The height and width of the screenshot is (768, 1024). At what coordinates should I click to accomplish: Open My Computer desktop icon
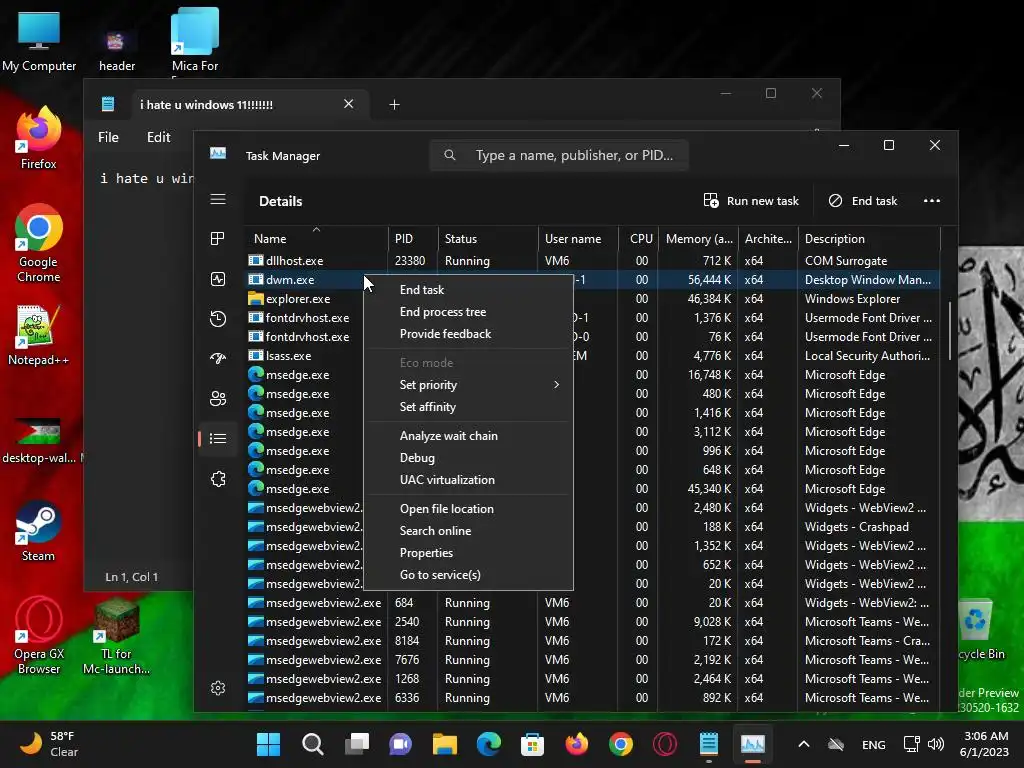coord(39,40)
